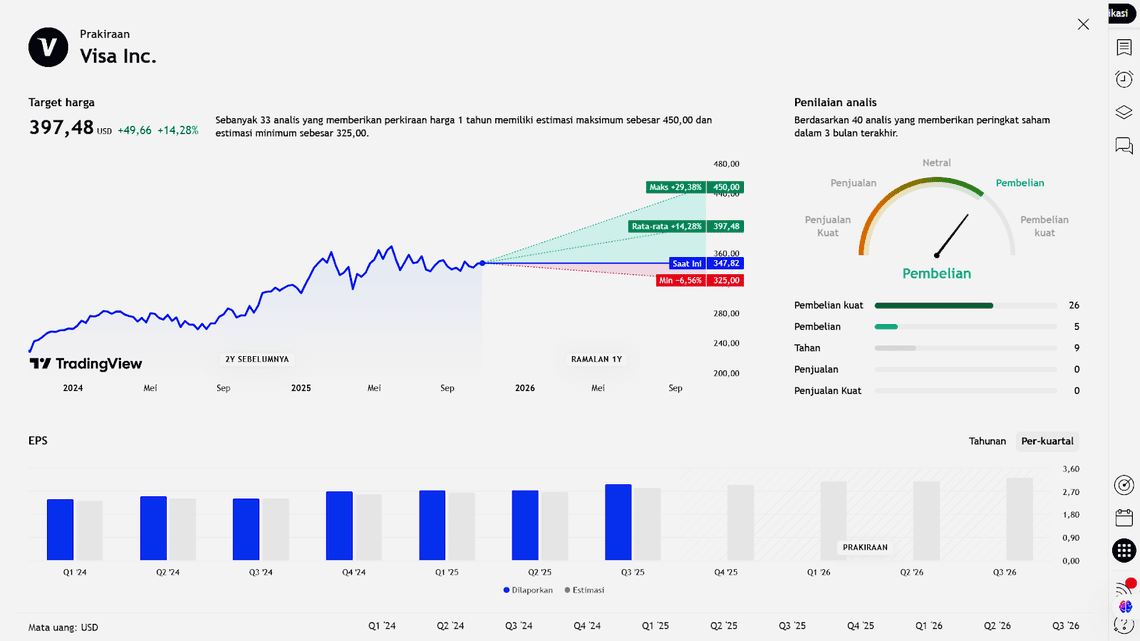Viewport: 1140px width, 641px height.
Task: Toggle the Dilaporkan legend series
Action: click(x=526, y=590)
